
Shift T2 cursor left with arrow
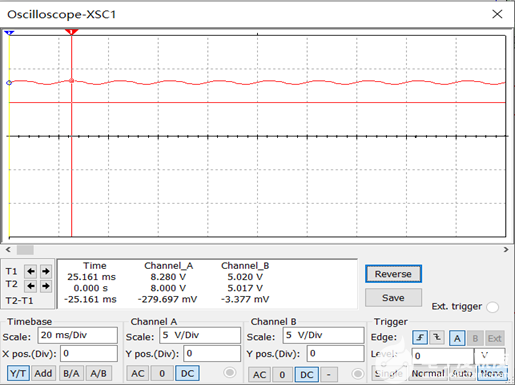click(31, 286)
